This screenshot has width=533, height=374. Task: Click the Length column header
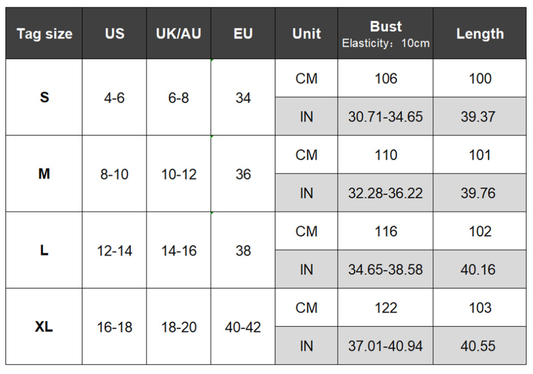(480, 33)
